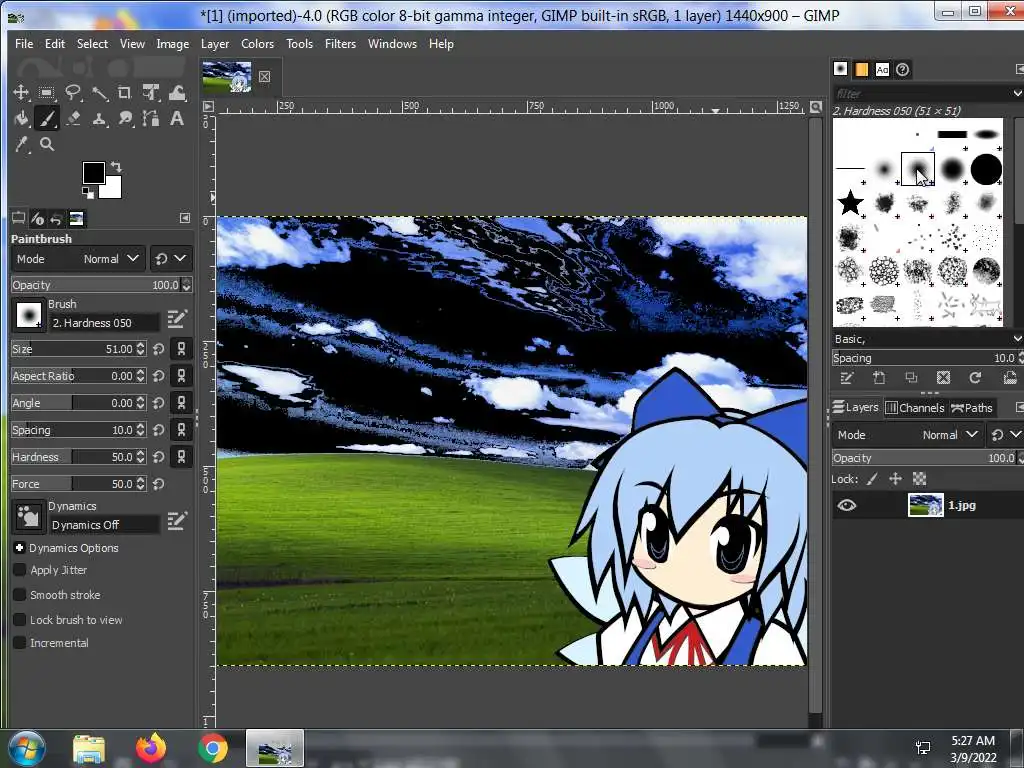Image resolution: width=1024 pixels, height=768 pixels.
Task: Select the Paths tool
Action: 151,118
